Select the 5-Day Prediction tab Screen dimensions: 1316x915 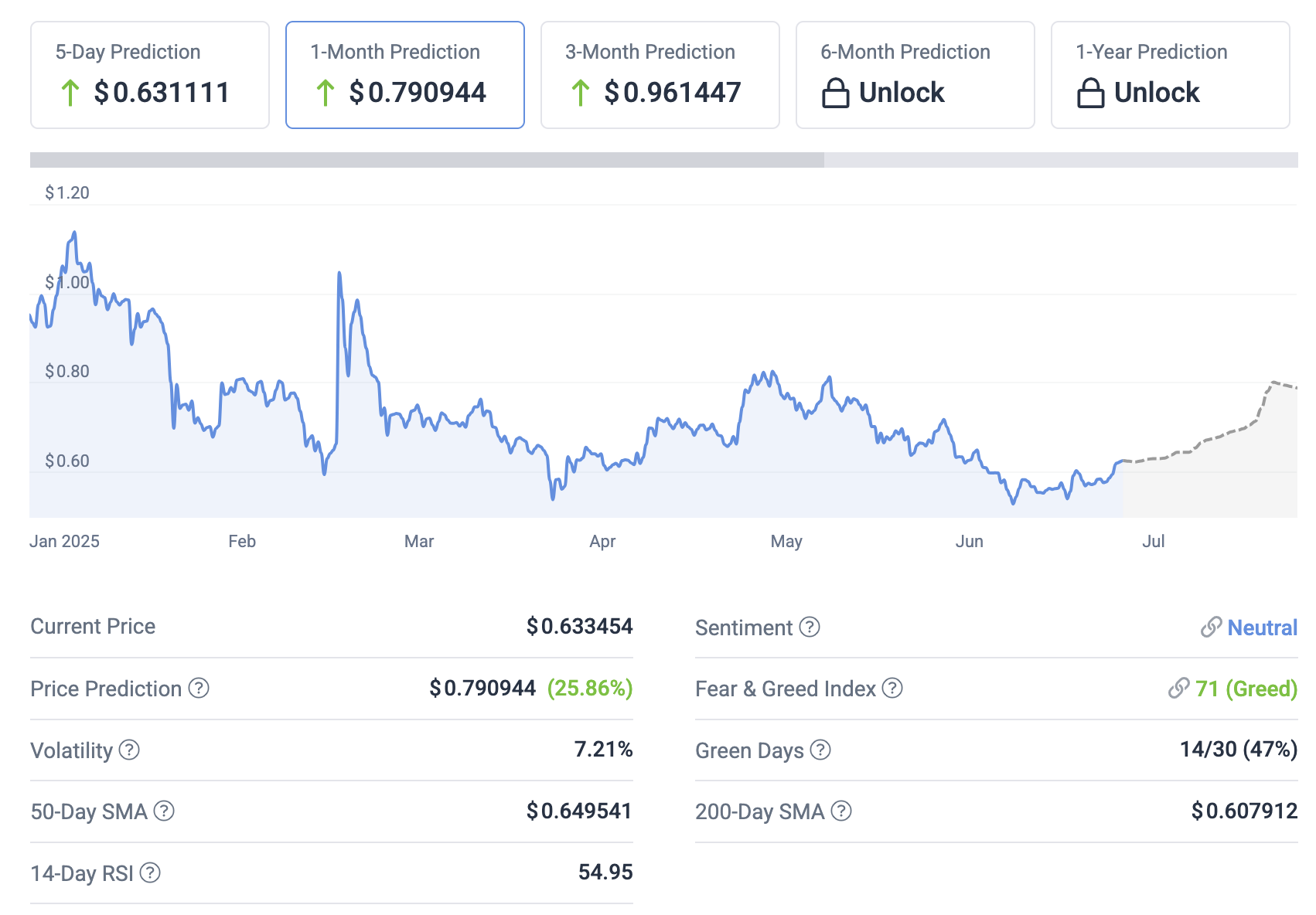[150, 75]
